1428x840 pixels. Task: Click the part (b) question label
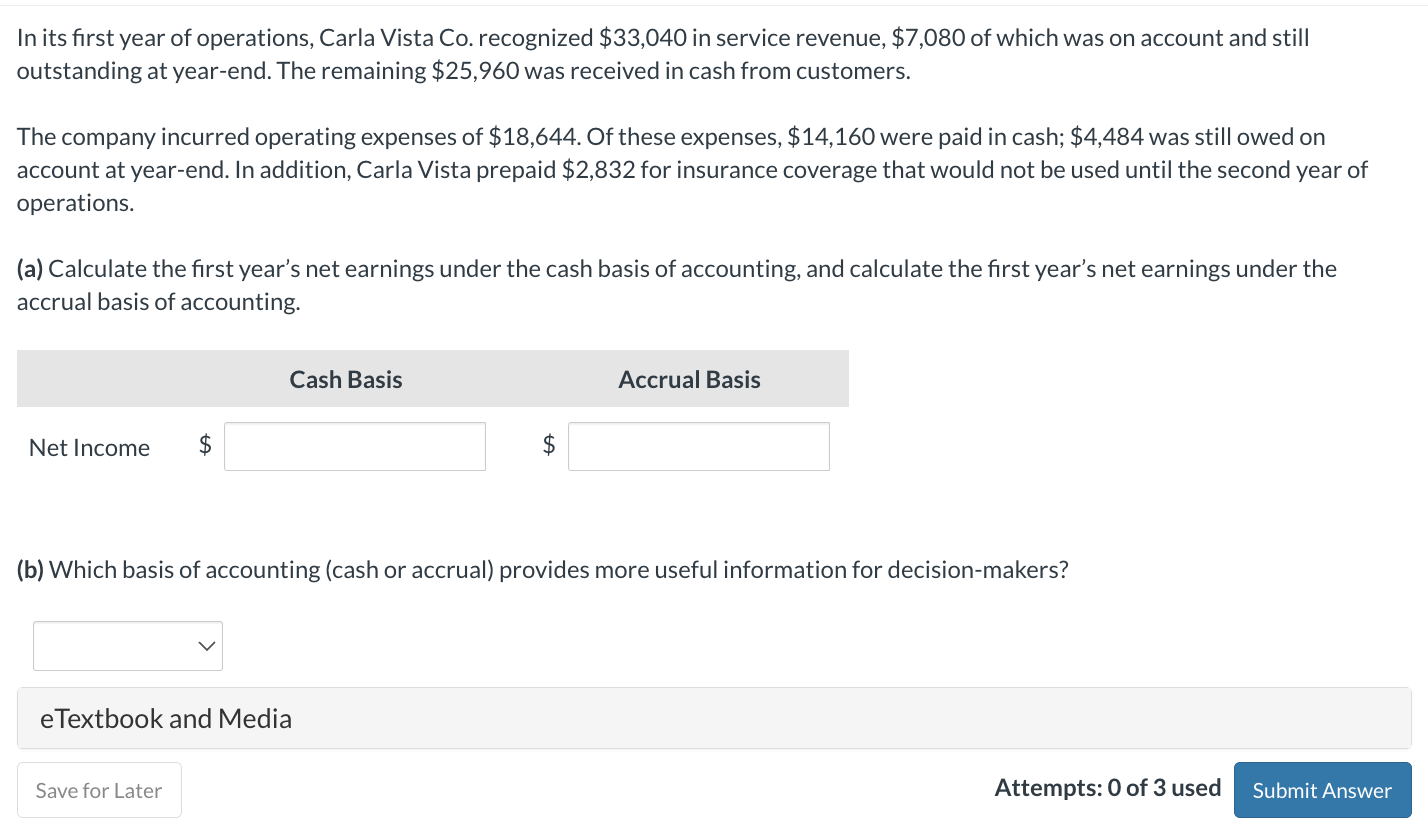coord(31,570)
